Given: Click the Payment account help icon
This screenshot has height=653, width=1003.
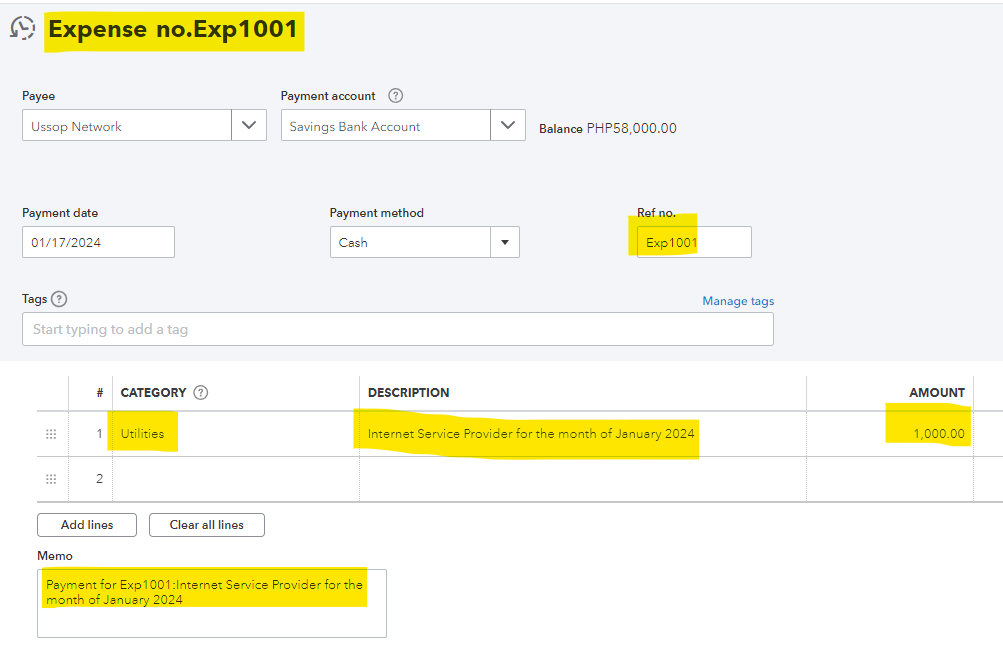Looking at the screenshot, I should [395, 96].
